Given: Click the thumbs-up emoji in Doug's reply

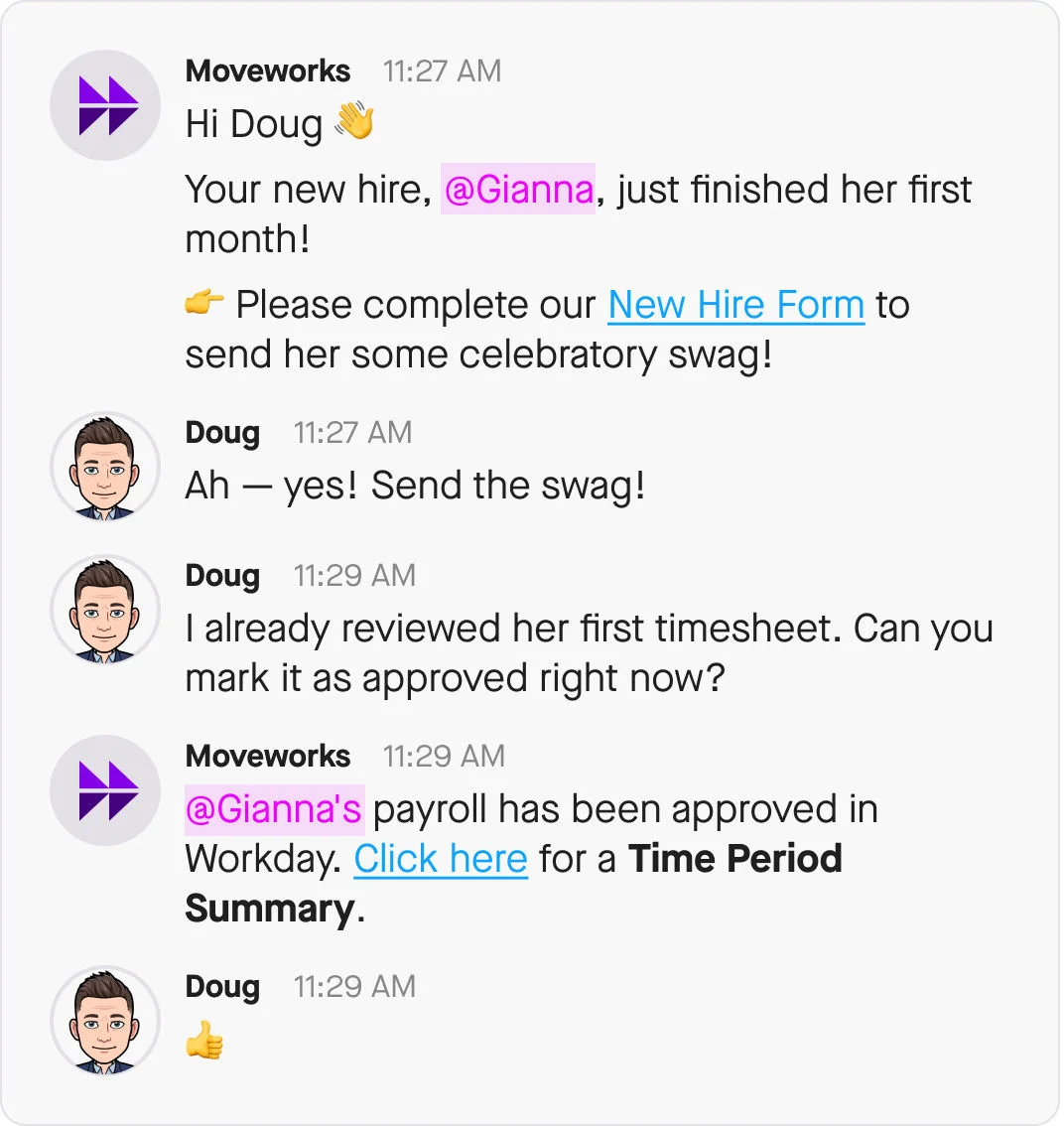Looking at the screenshot, I should pos(204,1043).
